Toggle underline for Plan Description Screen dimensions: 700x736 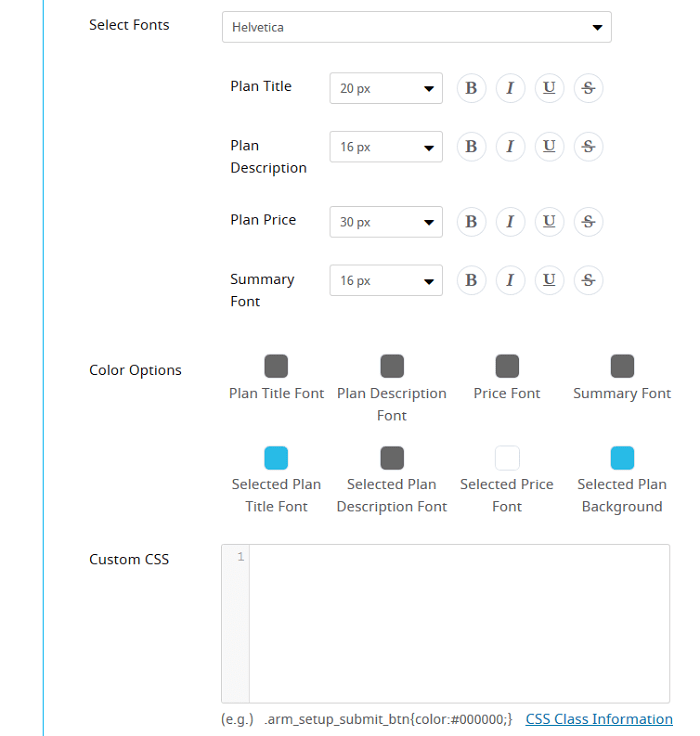[549, 146]
